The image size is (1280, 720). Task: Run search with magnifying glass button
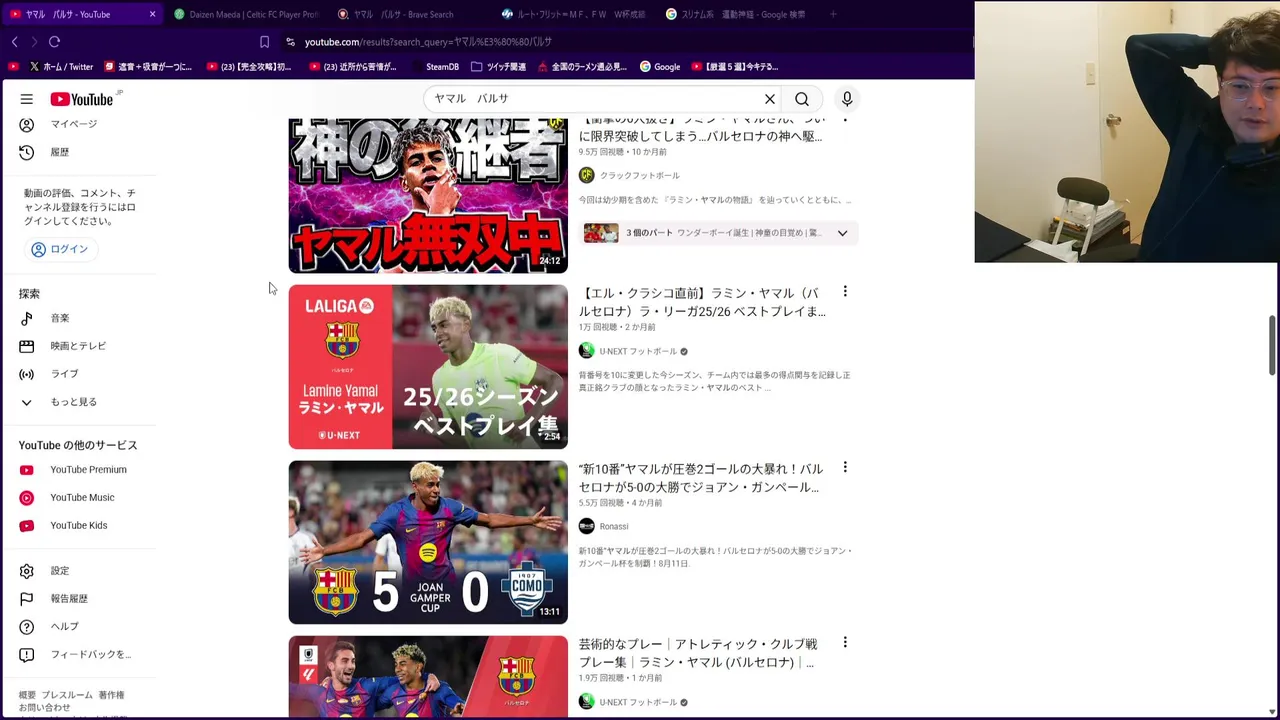pos(802,99)
